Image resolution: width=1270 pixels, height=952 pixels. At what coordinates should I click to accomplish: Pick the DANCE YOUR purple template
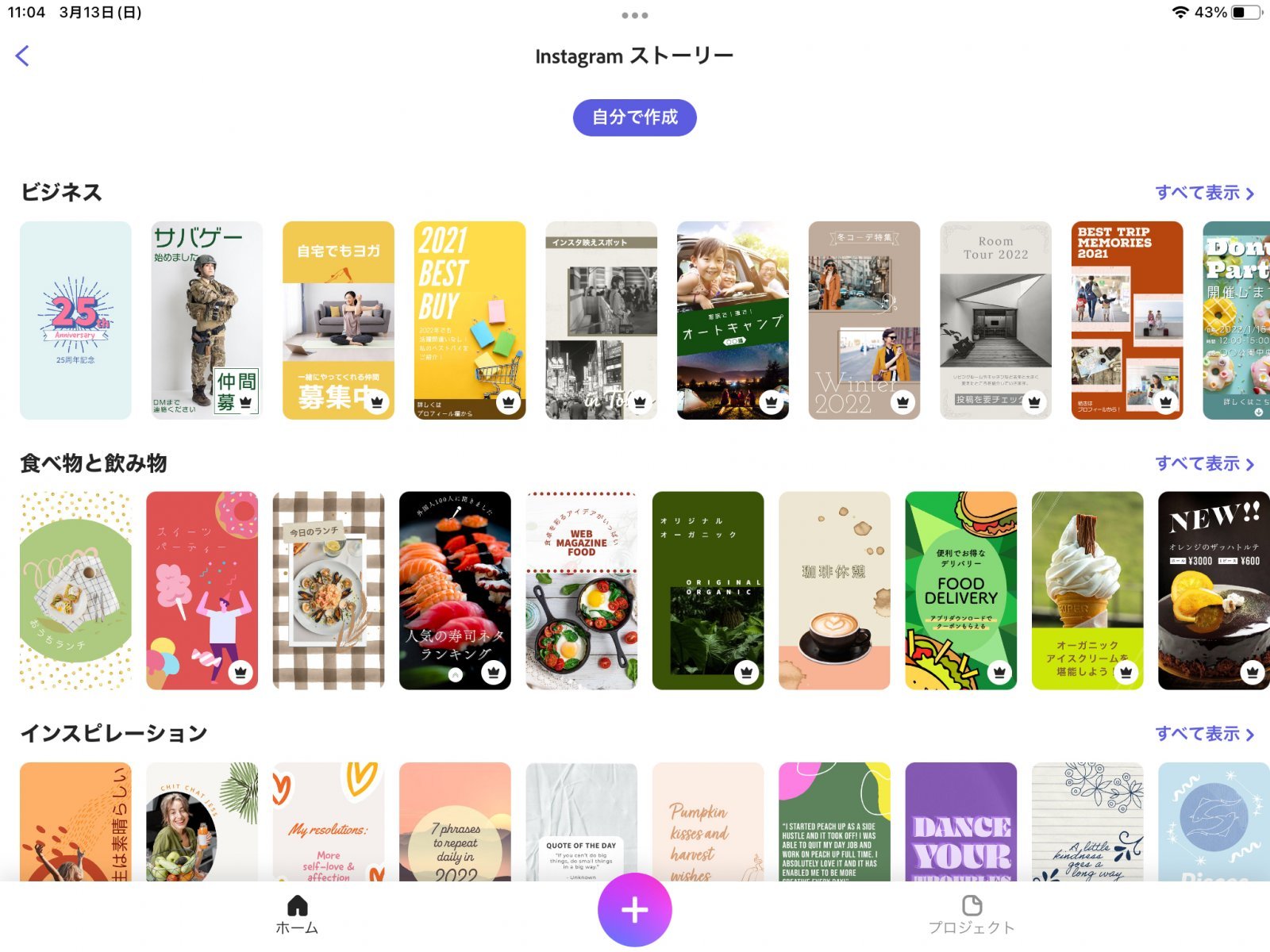961,822
